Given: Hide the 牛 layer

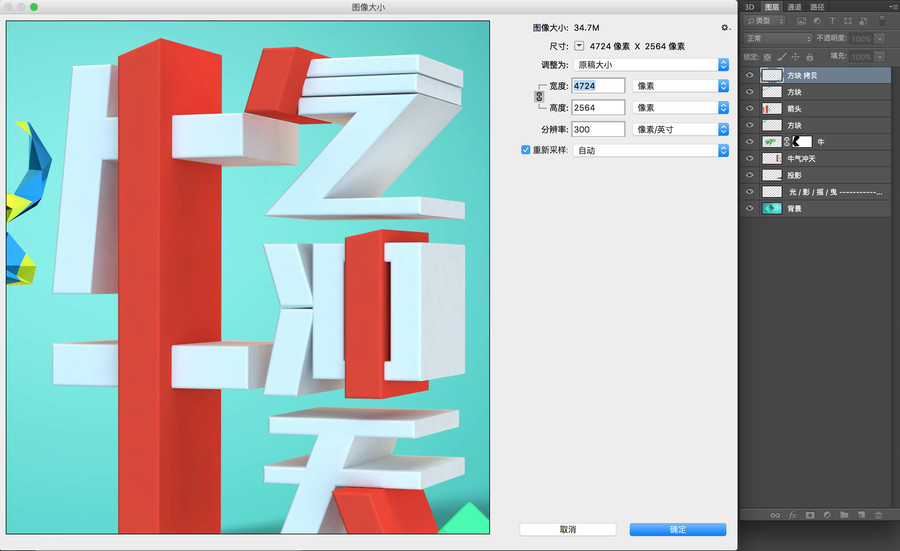Looking at the screenshot, I should [x=750, y=142].
